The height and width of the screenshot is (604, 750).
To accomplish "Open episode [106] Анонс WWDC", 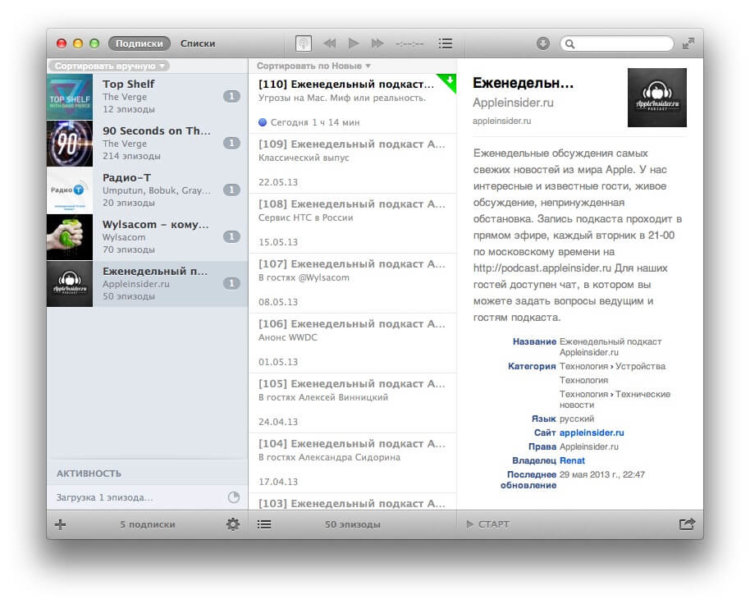I will point(353,343).
